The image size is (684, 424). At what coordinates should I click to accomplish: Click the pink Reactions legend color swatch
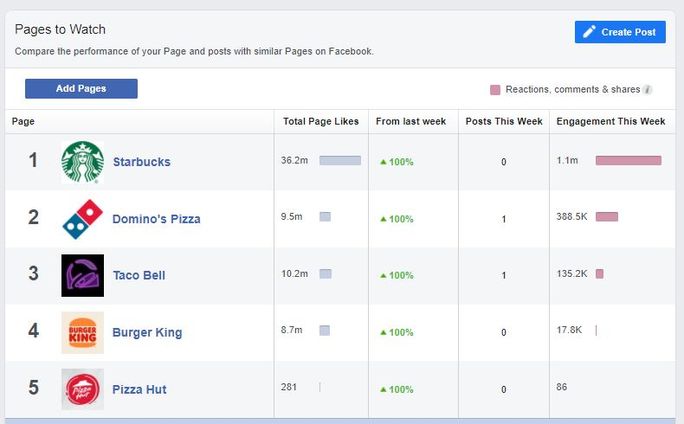(495, 90)
